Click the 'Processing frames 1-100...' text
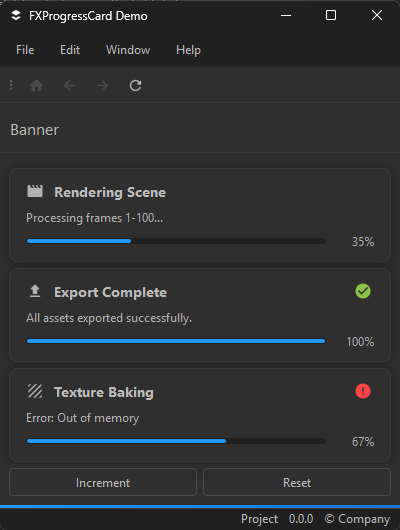The image size is (400, 530). click(x=94, y=218)
